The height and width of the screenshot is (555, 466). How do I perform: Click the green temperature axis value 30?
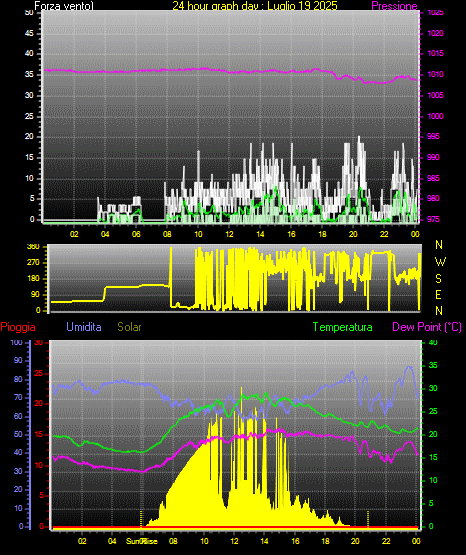point(433,388)
